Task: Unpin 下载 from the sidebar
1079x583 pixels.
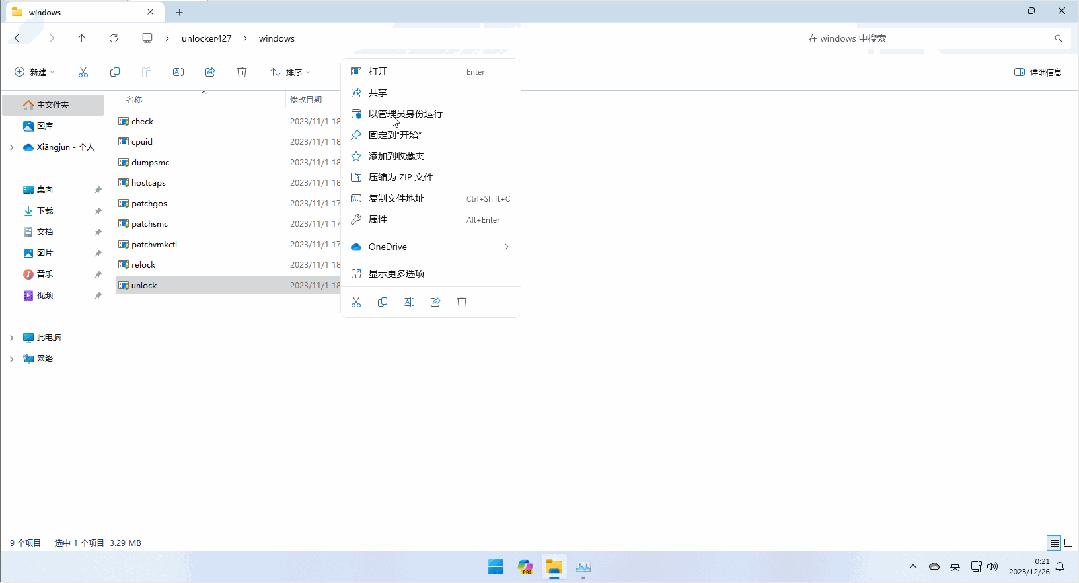Action: (x=97, y=211)
